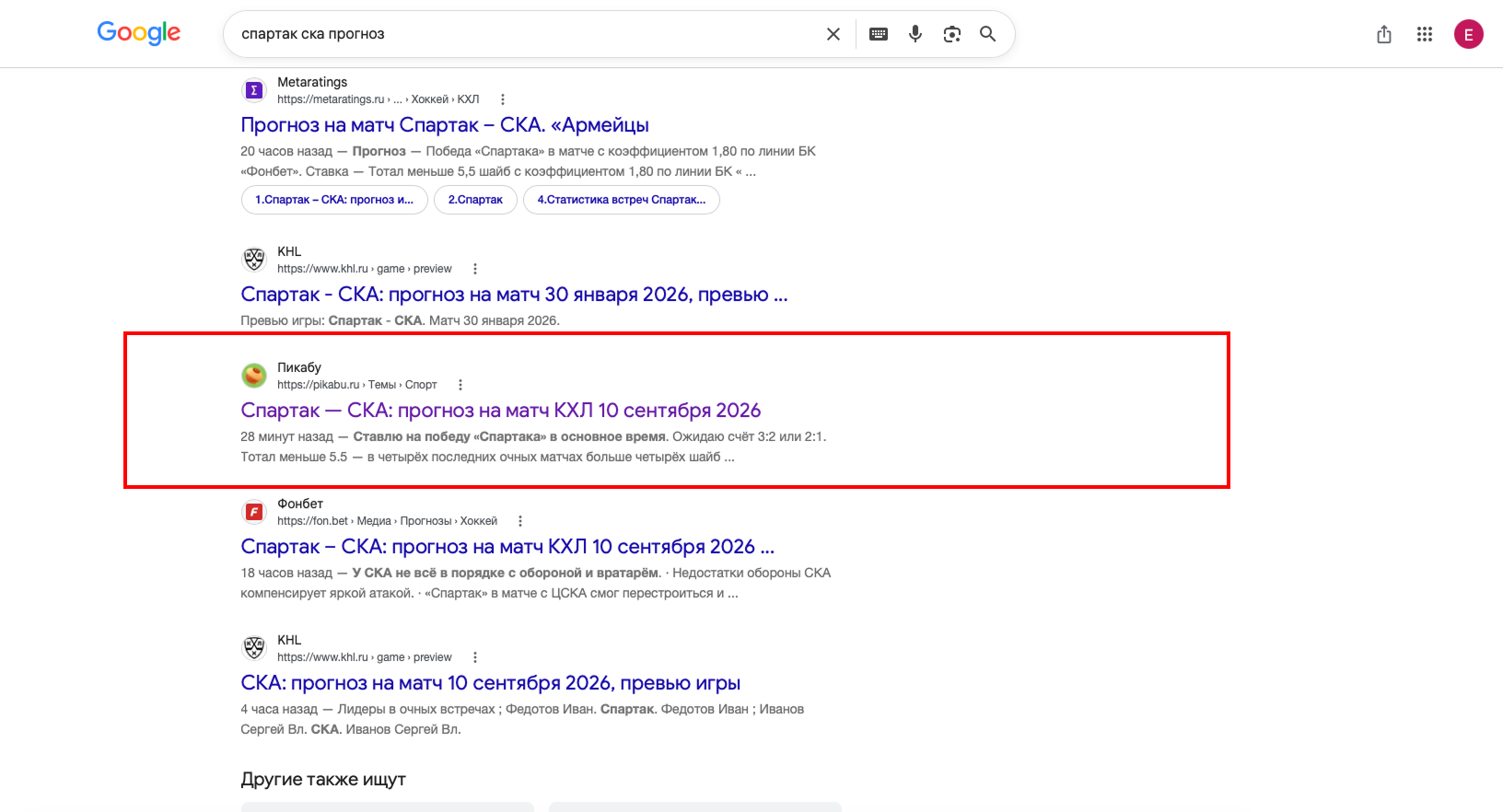This screenshot has height=812, width=1503.
Task: Open Metaratings 'Прогноз на матч Спартак – СКА' link
Action: [x=445, y=125]
